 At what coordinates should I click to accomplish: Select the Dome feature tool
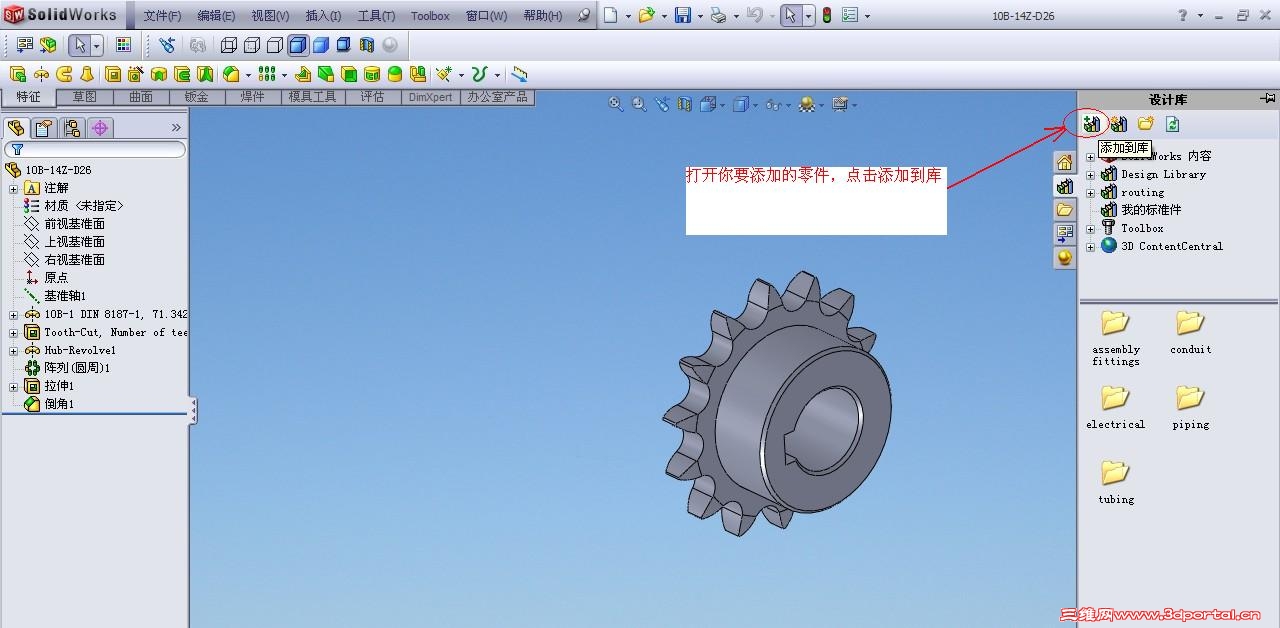(x=395, y=74)
